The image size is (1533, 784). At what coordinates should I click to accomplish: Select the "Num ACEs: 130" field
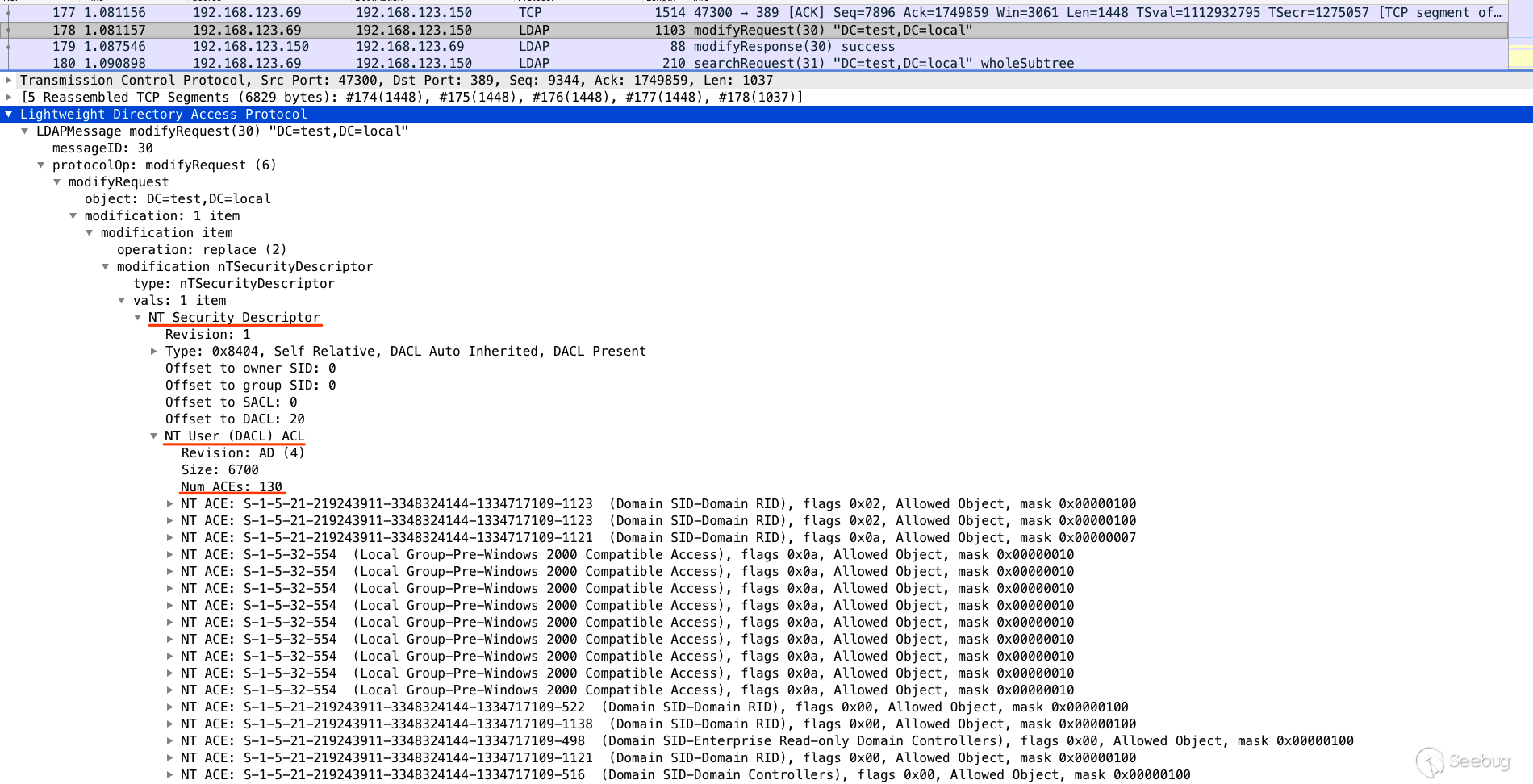pos(232,487)
